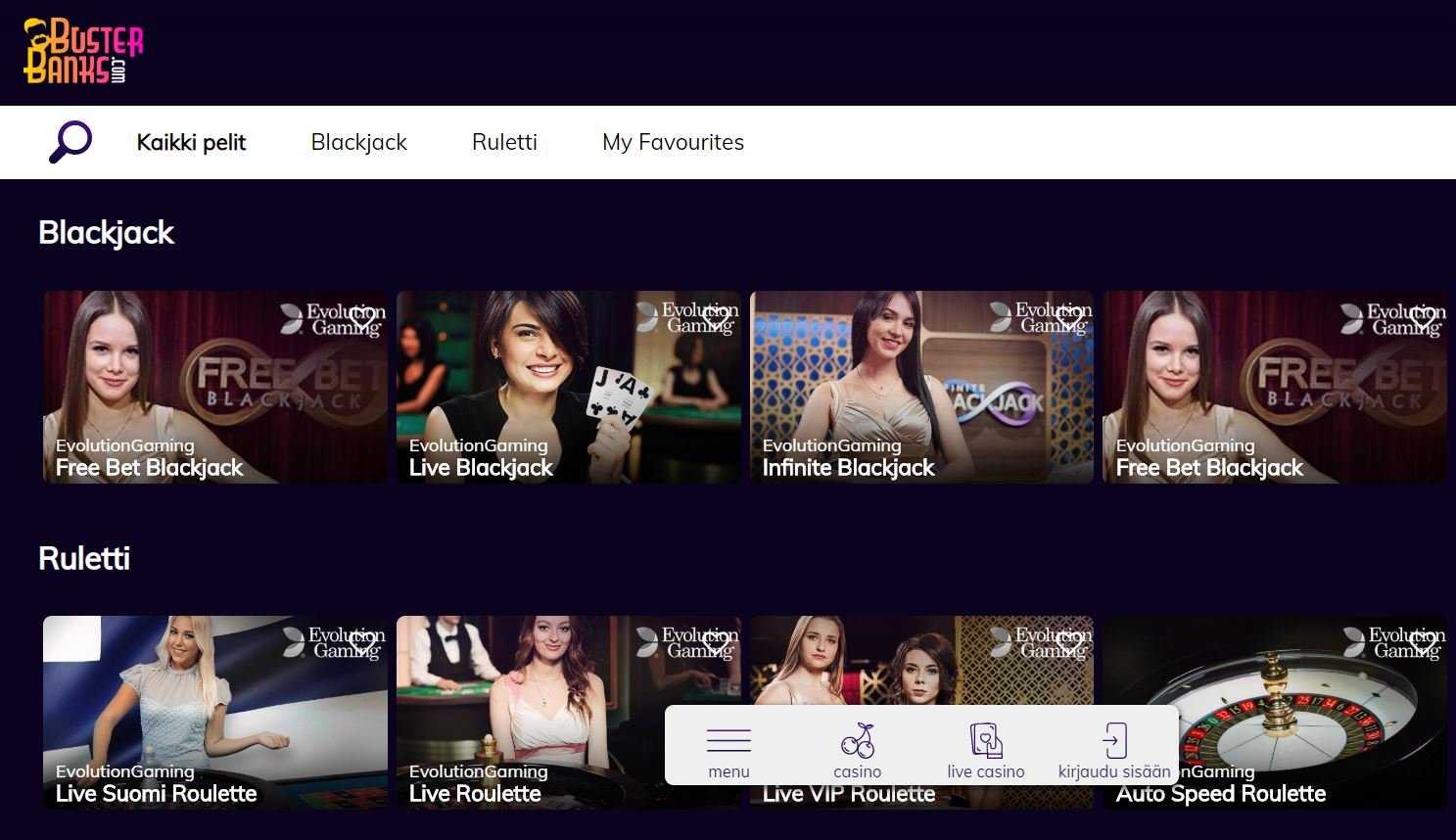The height and width of the screenshot is (840, 1456).
Task: Favourite Live Blackjack with heart icon
Action: pos(716,317)
